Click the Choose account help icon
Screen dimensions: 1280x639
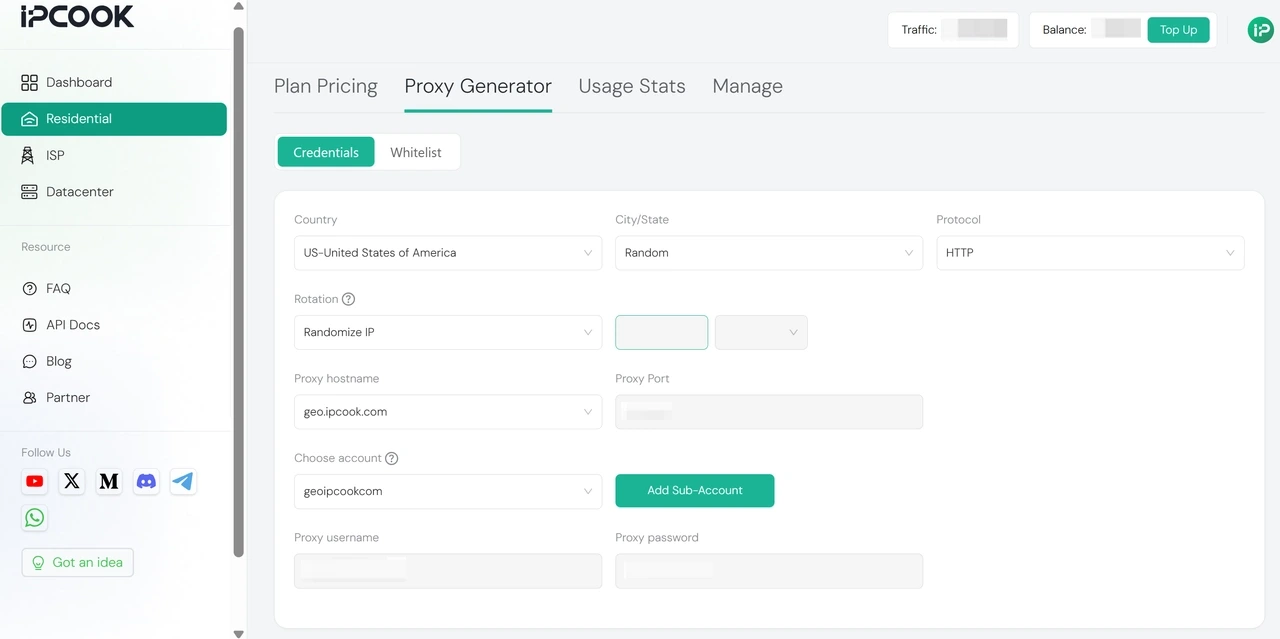(x=392, y=458)
